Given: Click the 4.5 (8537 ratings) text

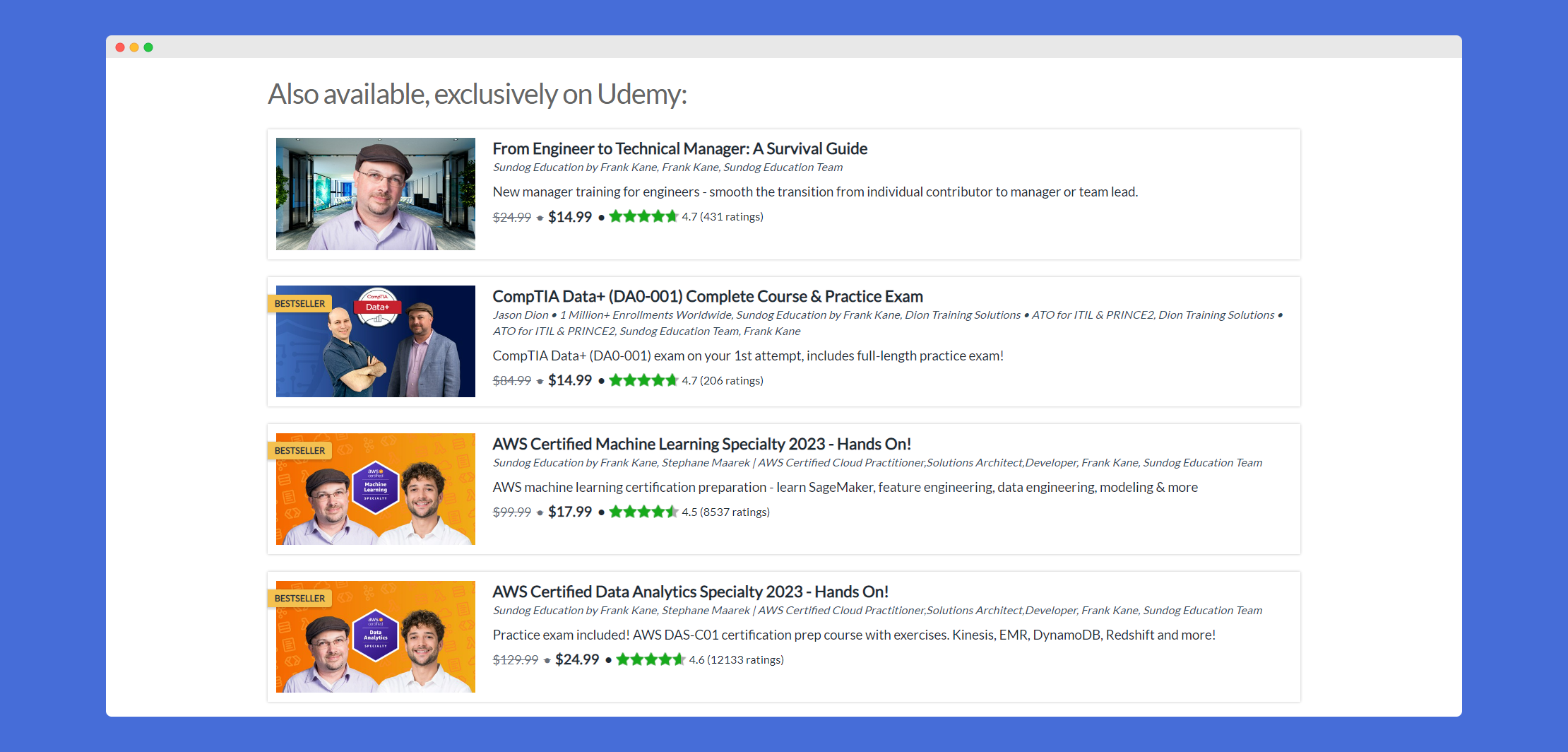Looking at the screenshot, I should 725,512.
